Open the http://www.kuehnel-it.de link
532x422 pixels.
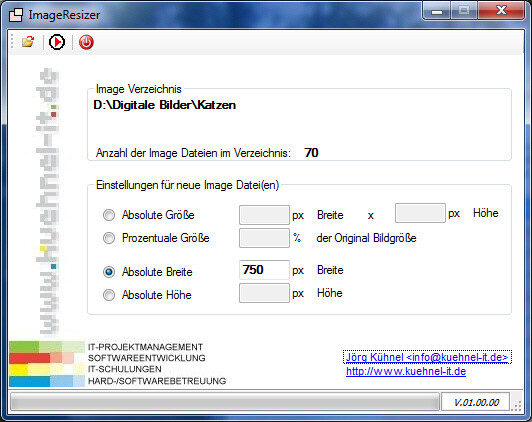pos(406,371)
